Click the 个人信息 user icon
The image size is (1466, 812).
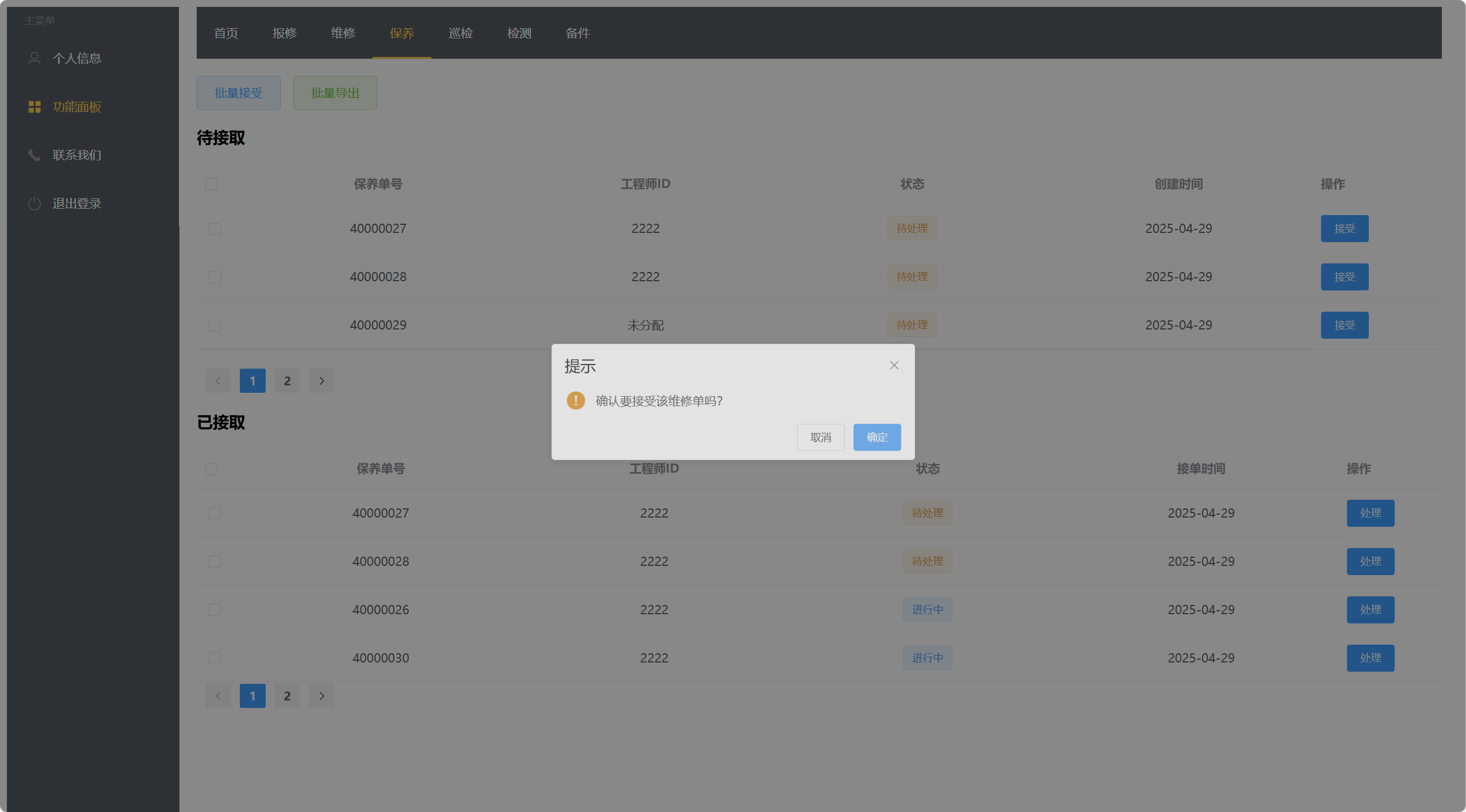35,58
